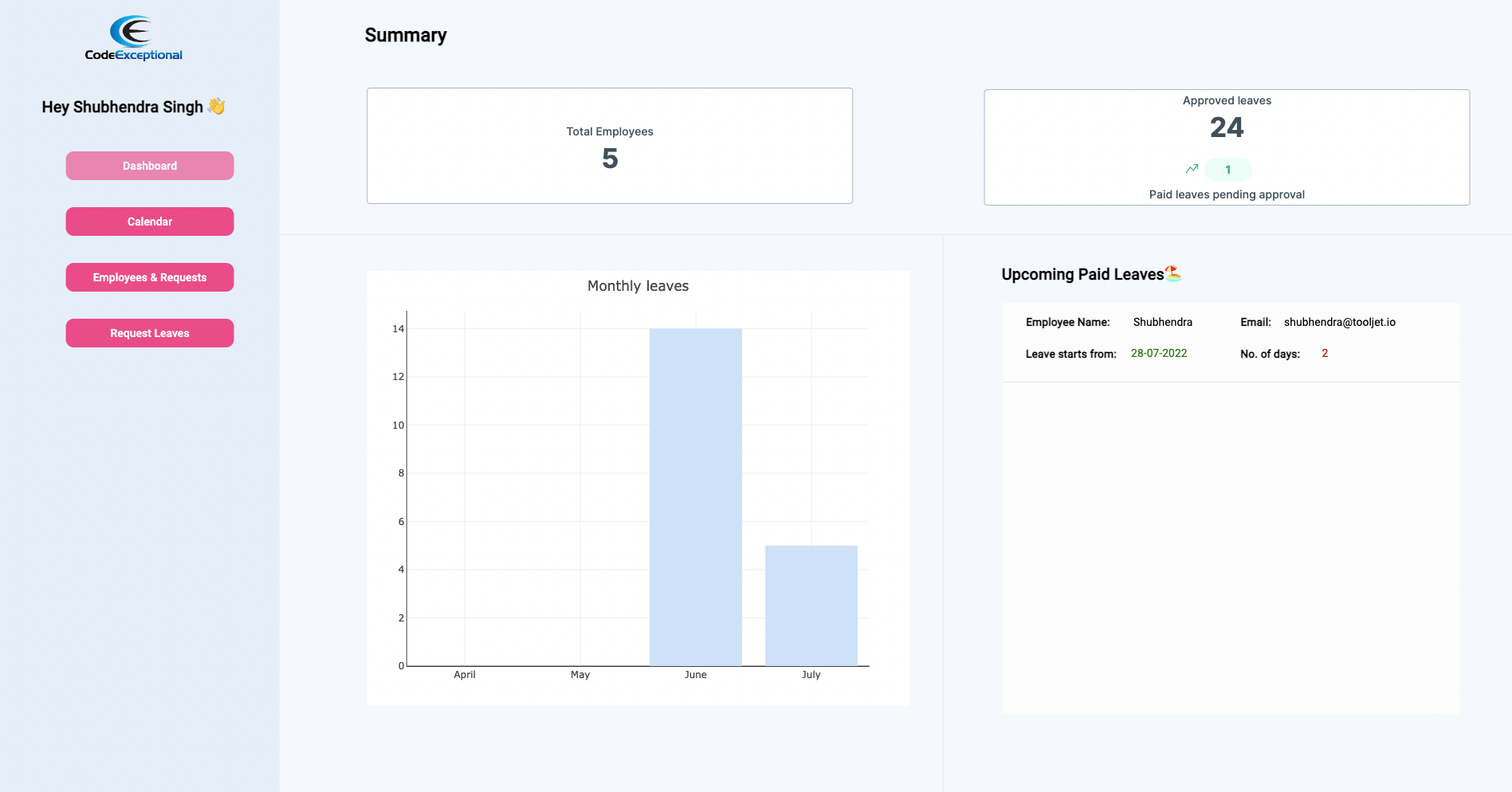Click the red number of days value 2
This screenshot has height=792, width=1512.
(1325, 353)
